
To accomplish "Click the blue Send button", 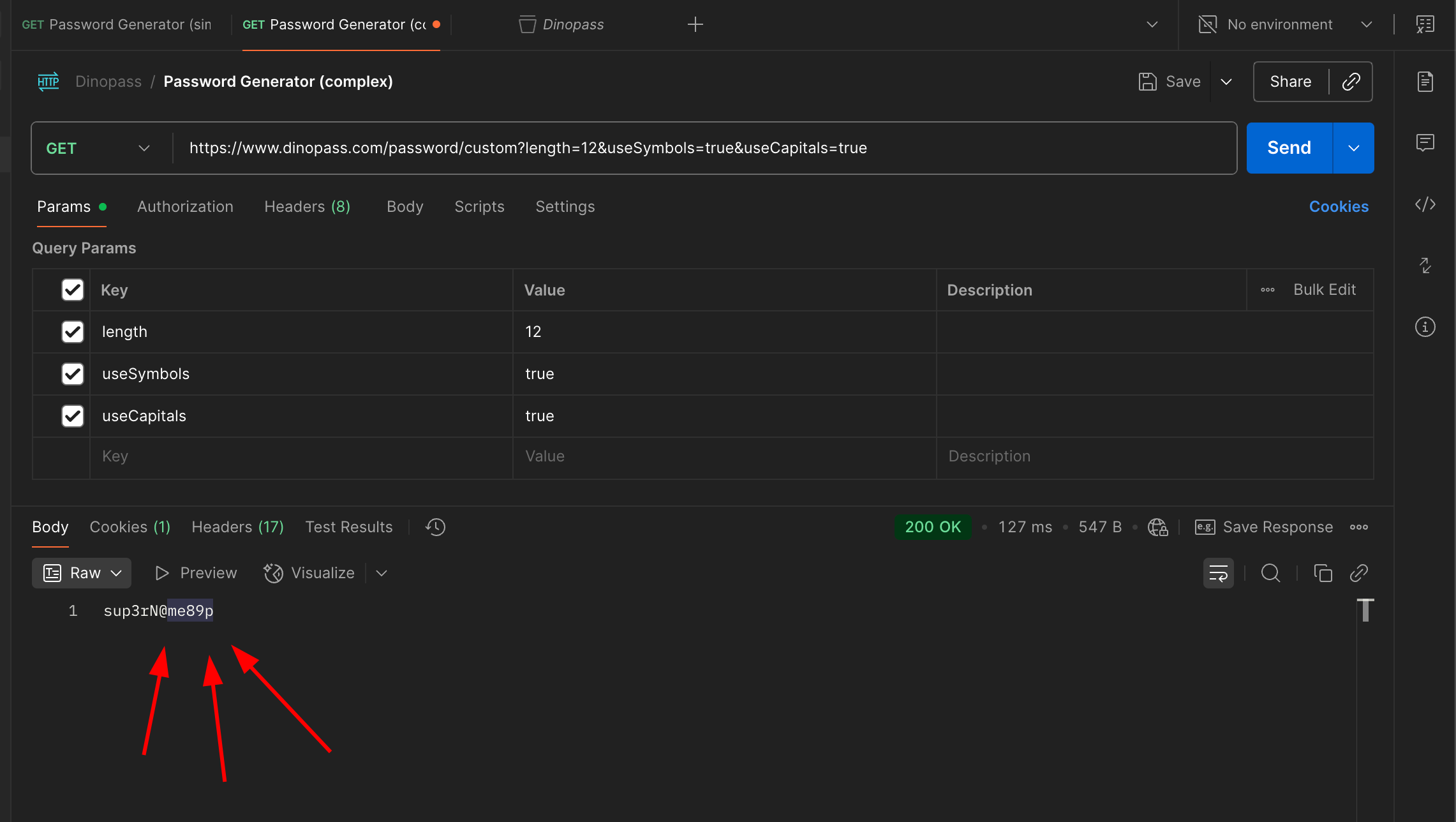I will [1289, 148].
